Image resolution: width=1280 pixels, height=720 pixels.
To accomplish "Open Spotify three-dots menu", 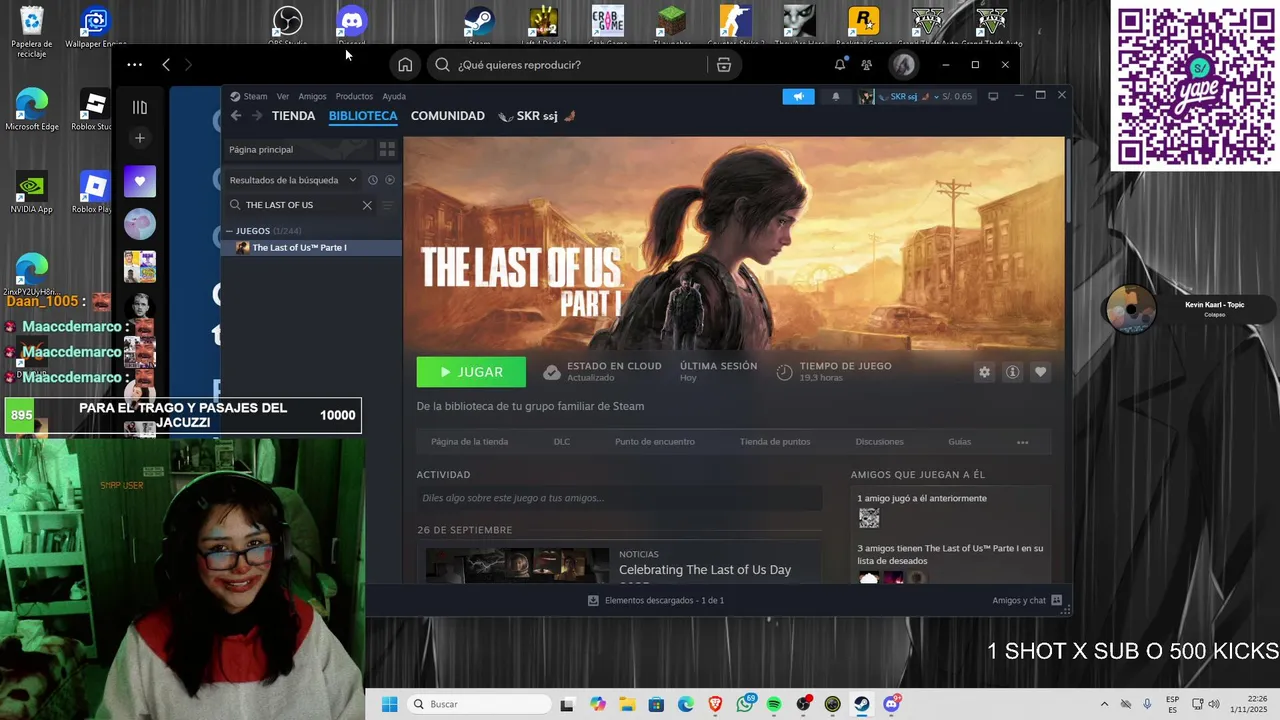I will (135, 65).
